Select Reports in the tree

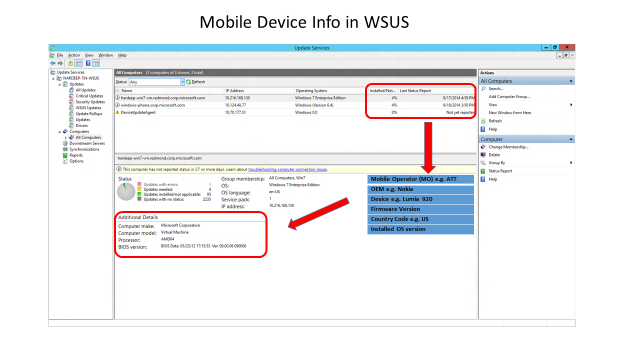pyautogui.click(x=76, y=155)
